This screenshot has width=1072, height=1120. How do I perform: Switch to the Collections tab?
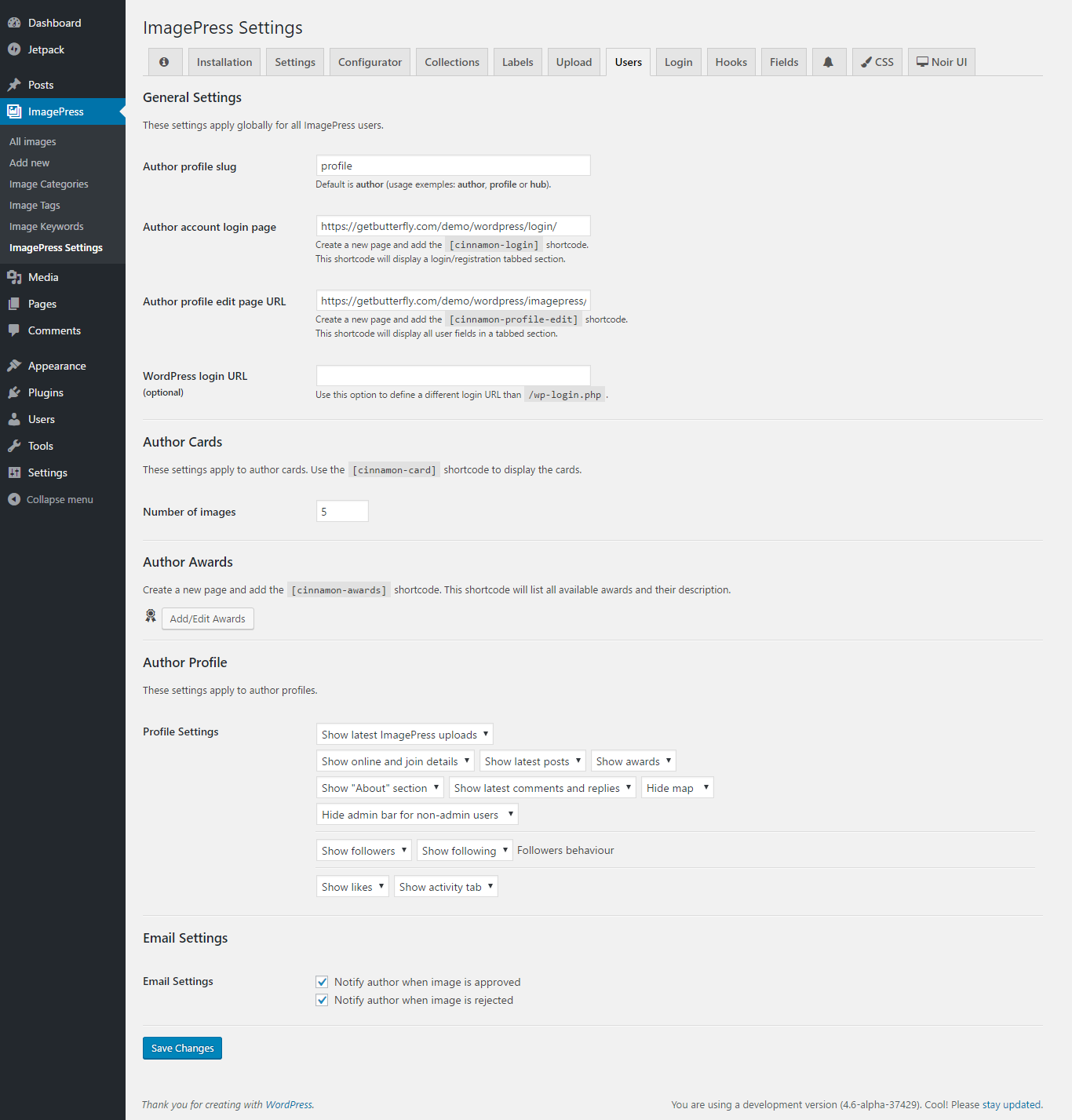pos(452,62)
